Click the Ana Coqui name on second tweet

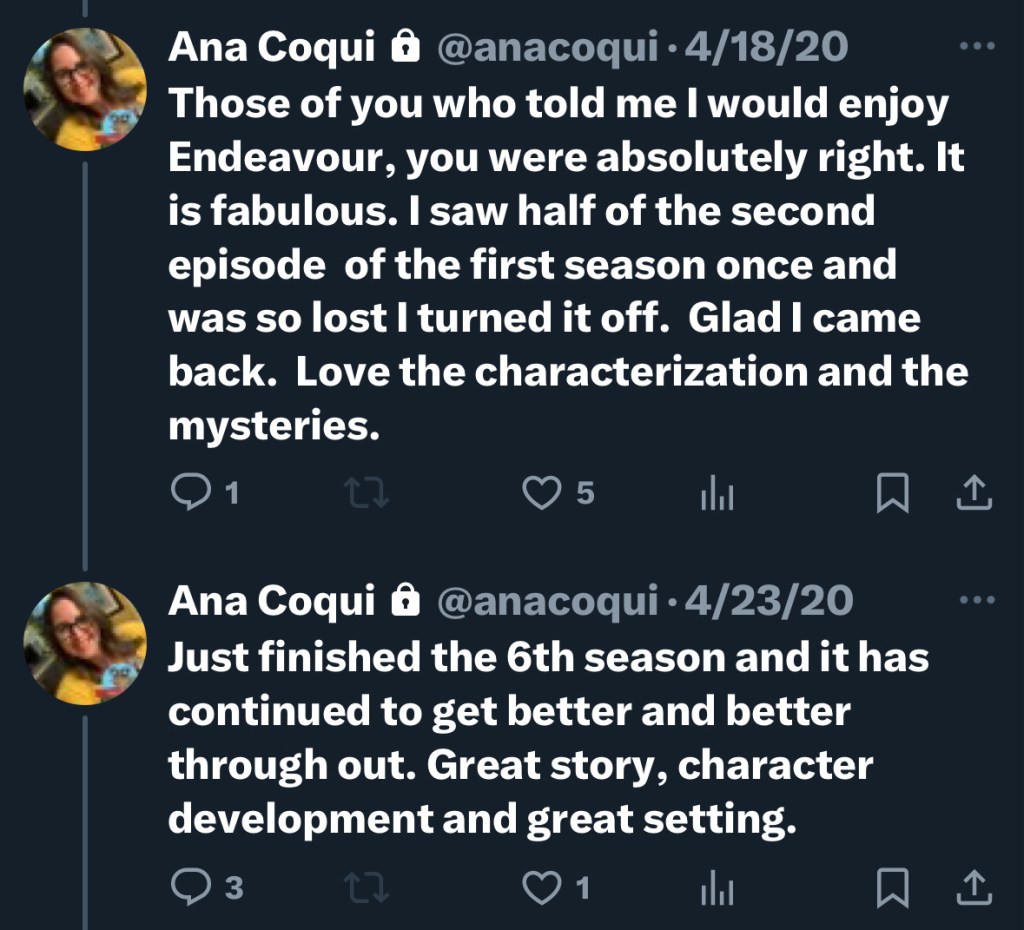click(x=270, y=602)
